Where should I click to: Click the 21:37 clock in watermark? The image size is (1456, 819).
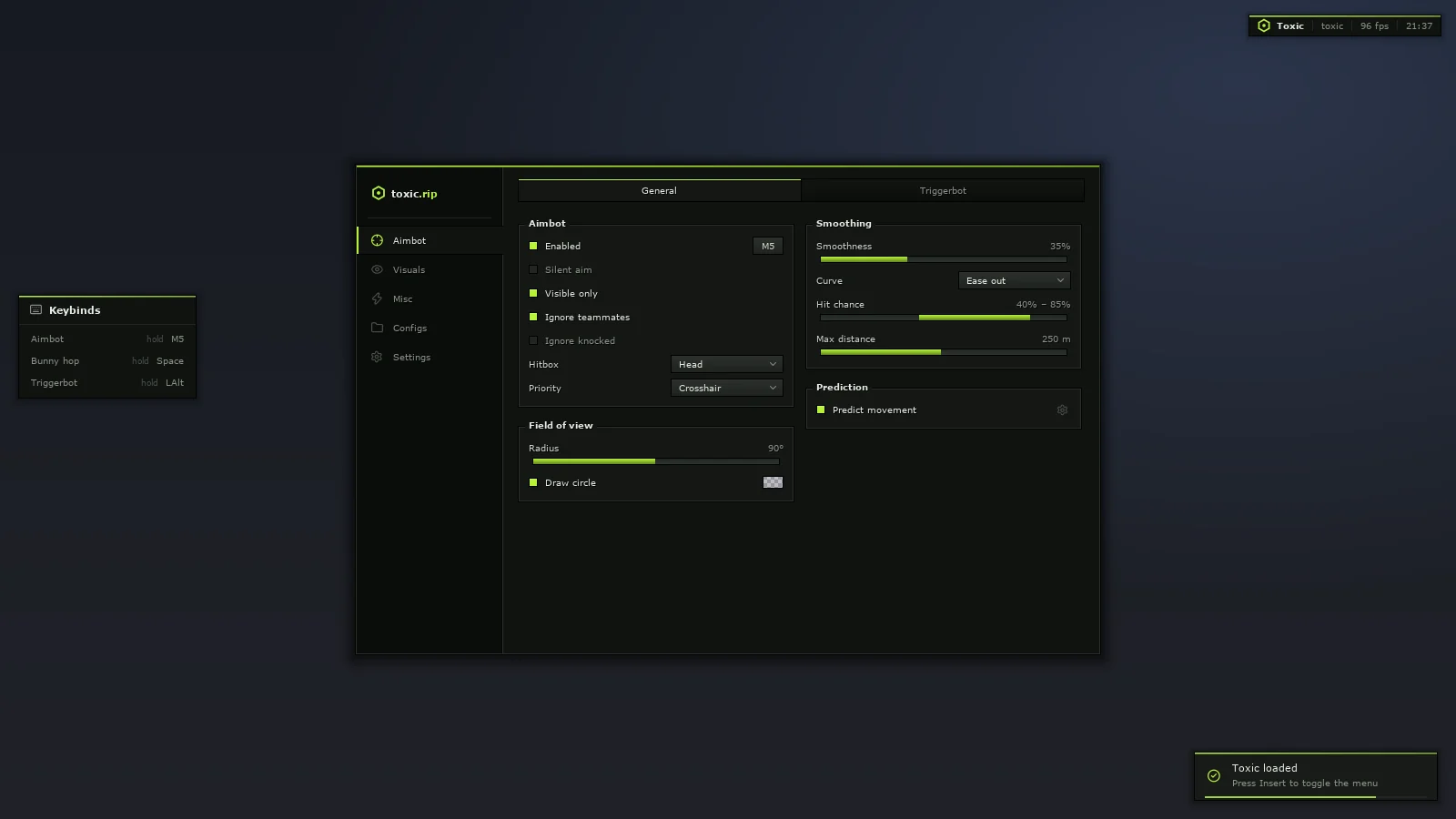point(1419,25)
